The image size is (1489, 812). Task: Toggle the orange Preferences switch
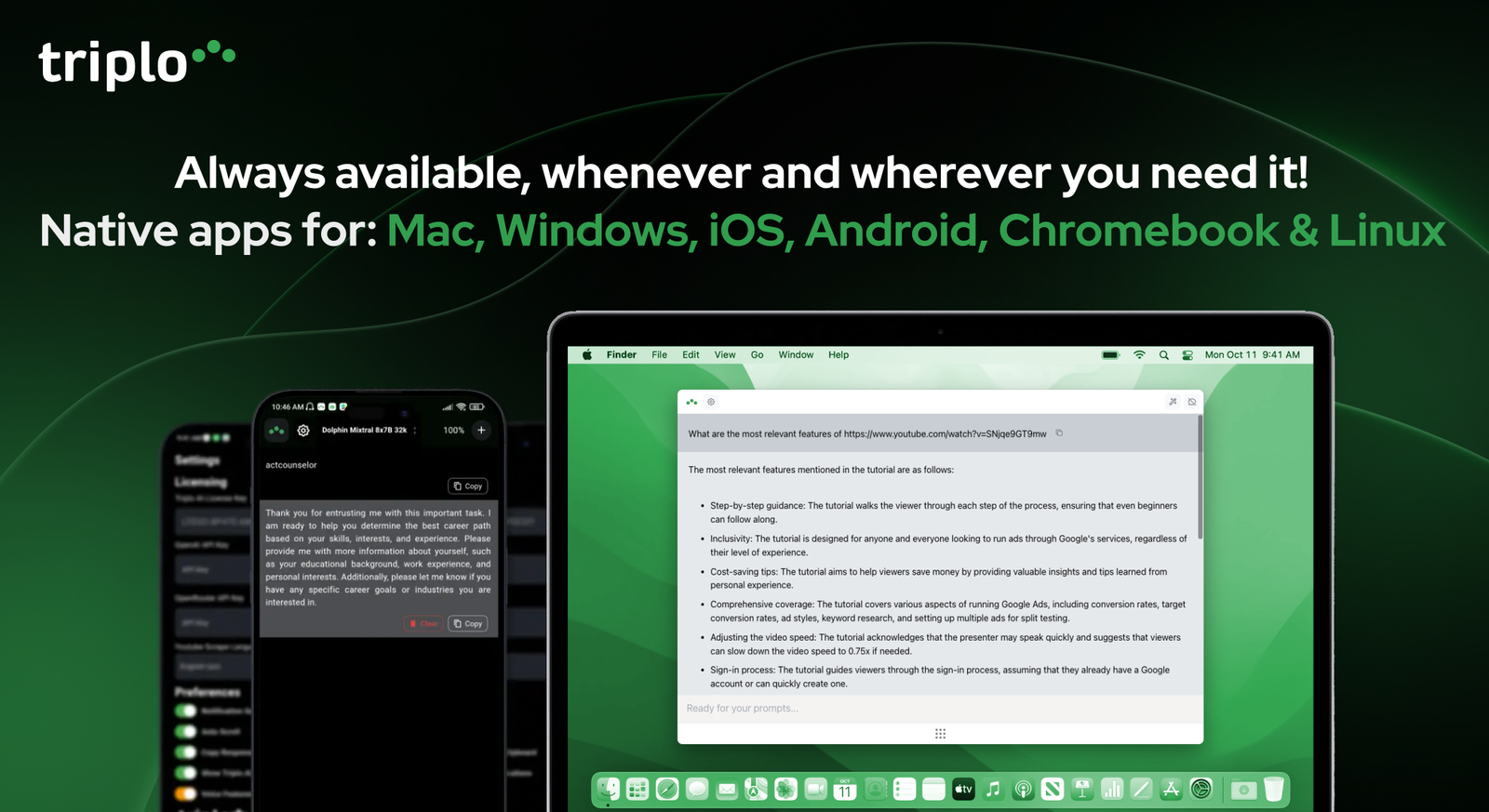click(186, 793)
